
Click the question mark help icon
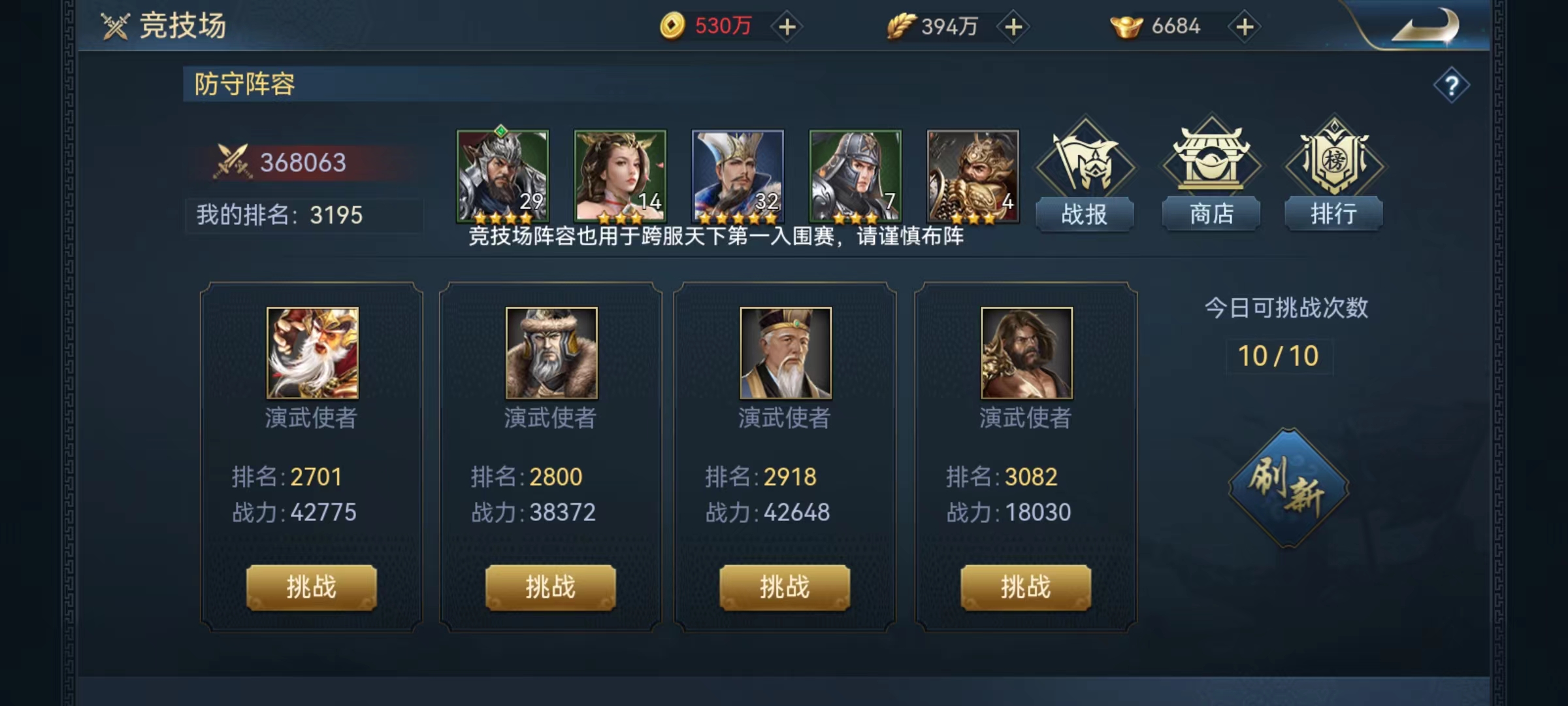click(1452, 86)
